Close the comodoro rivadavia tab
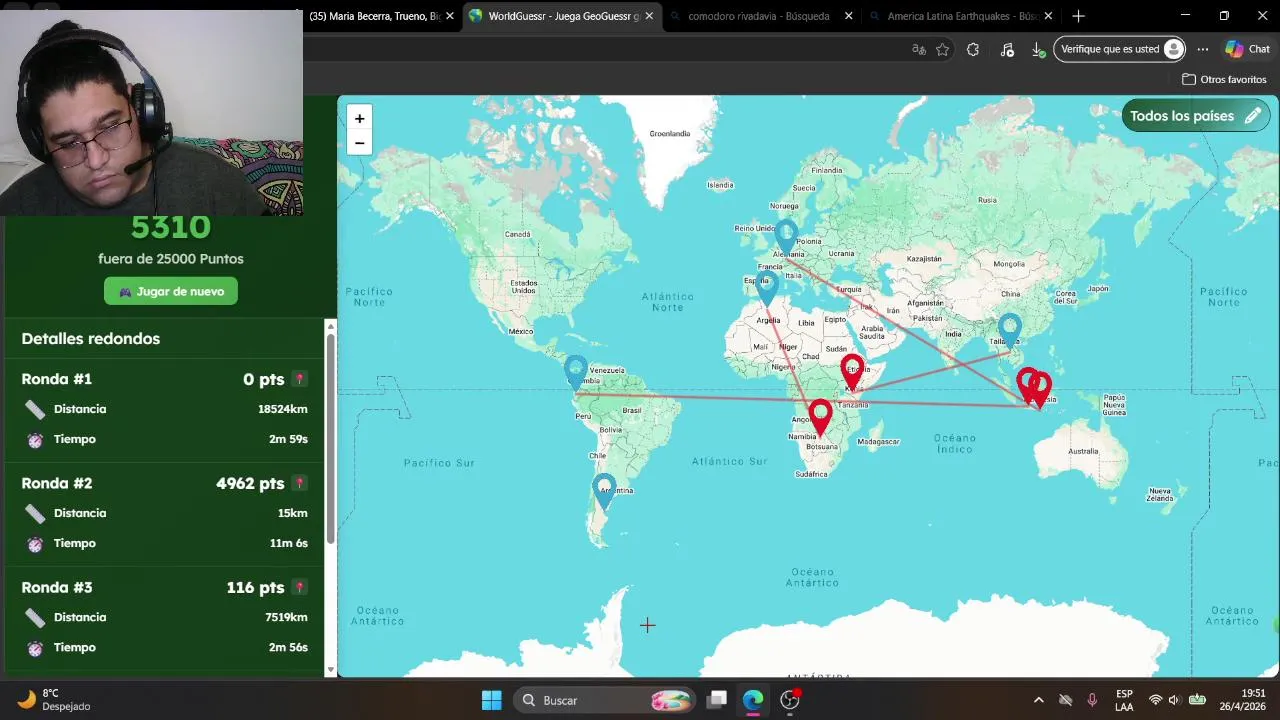 pos(849,16)
